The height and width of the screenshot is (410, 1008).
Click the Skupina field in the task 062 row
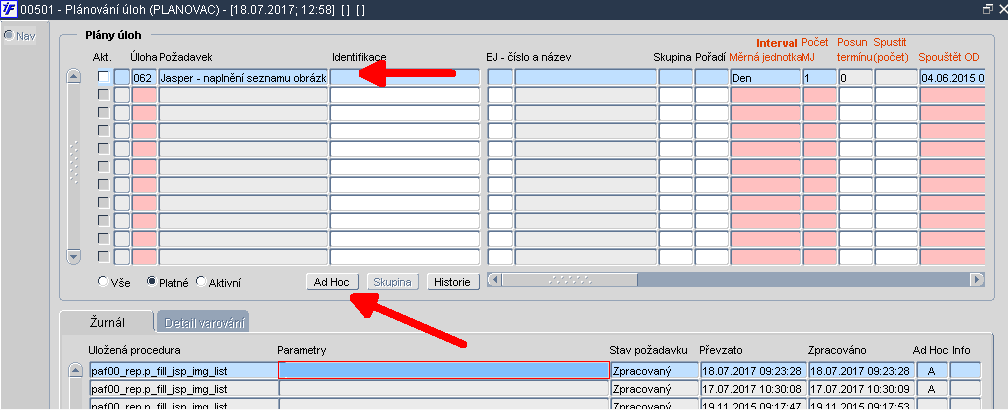point(676,77)
